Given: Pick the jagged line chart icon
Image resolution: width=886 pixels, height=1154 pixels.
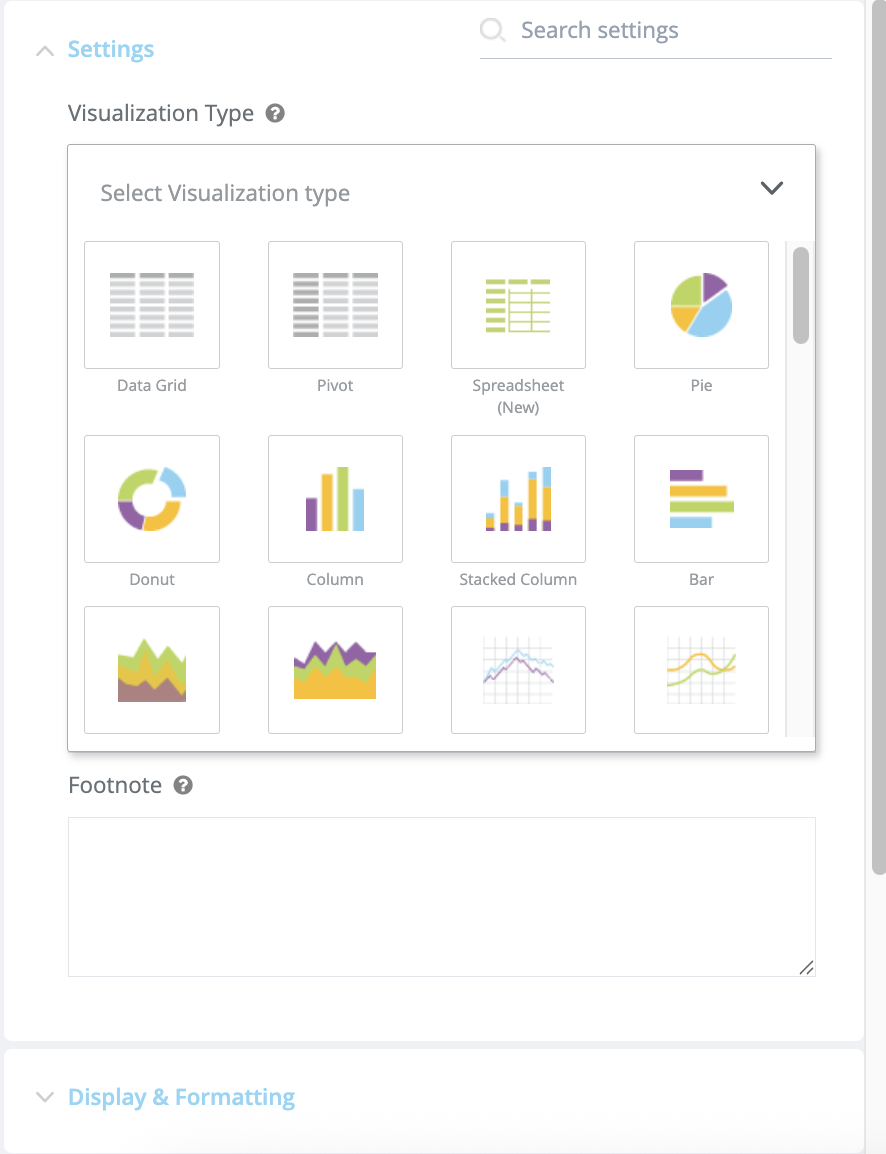Looking at the screenshot, I should 518,670.
